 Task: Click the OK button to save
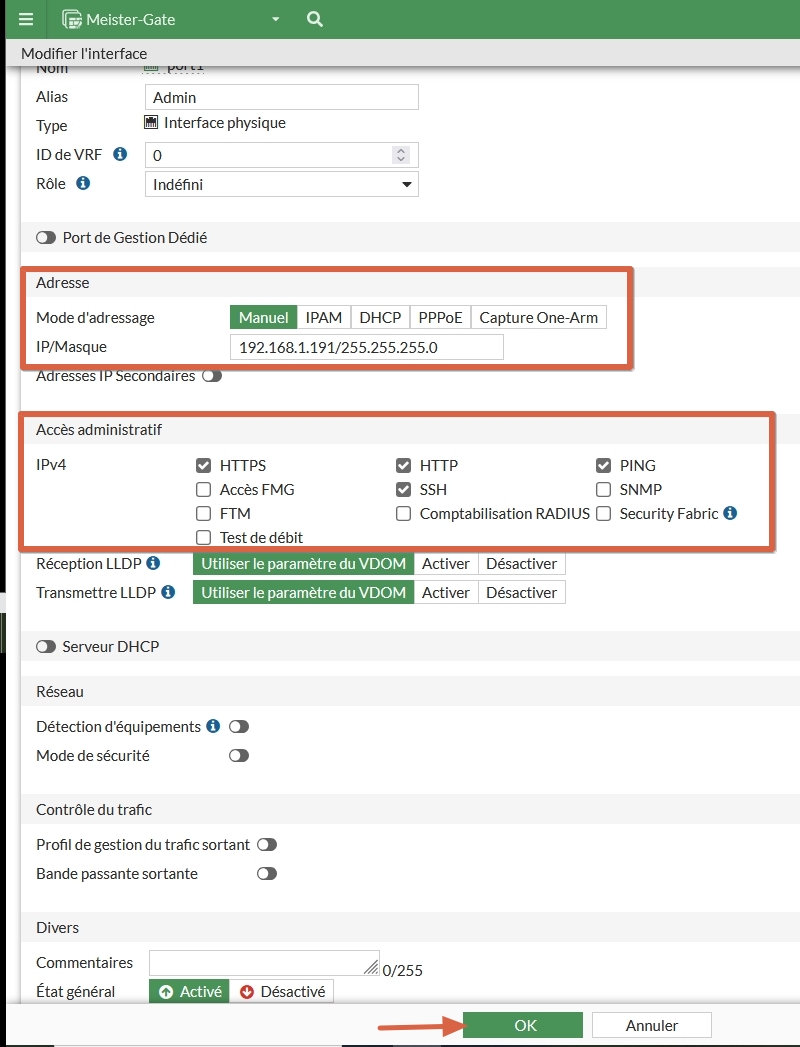tap(524, 1025)
